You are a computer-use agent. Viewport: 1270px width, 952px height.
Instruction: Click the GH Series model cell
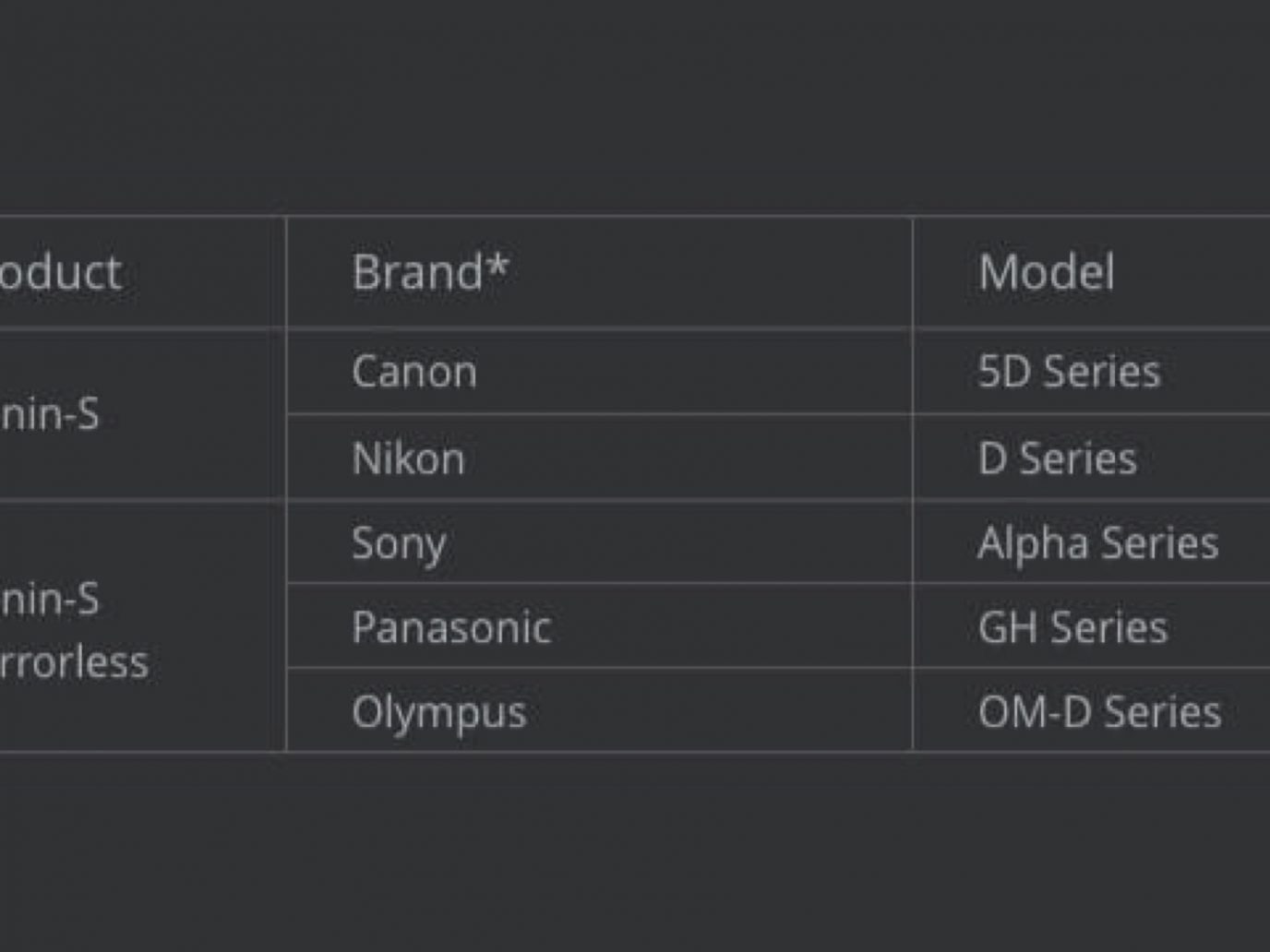(1072, 628)
